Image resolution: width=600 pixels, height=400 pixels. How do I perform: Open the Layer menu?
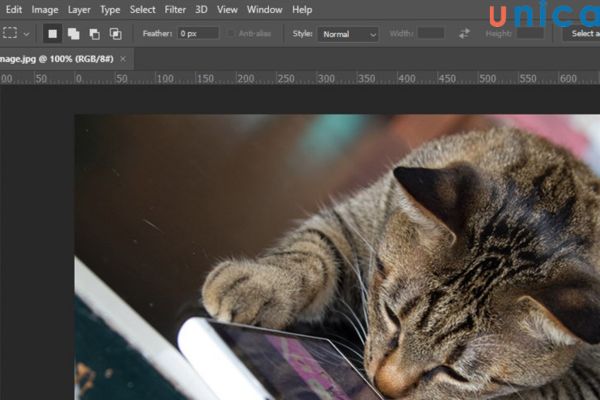(x=79, y=9)
